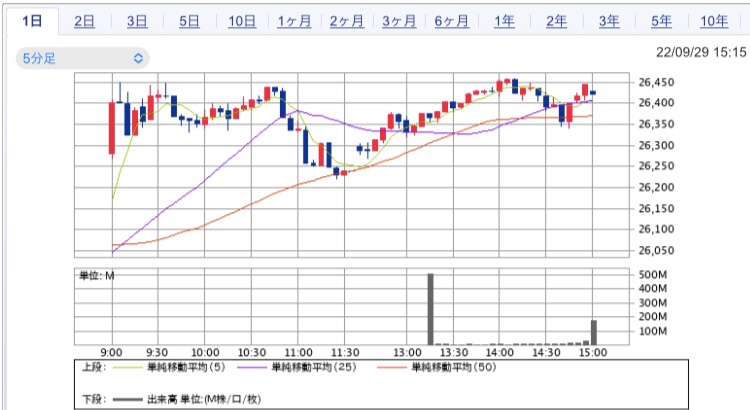Image resolution: width=750 pixels, height=410 pixels.
Task: Click the 上段: legend label
Action: click(x=94, y=367)
